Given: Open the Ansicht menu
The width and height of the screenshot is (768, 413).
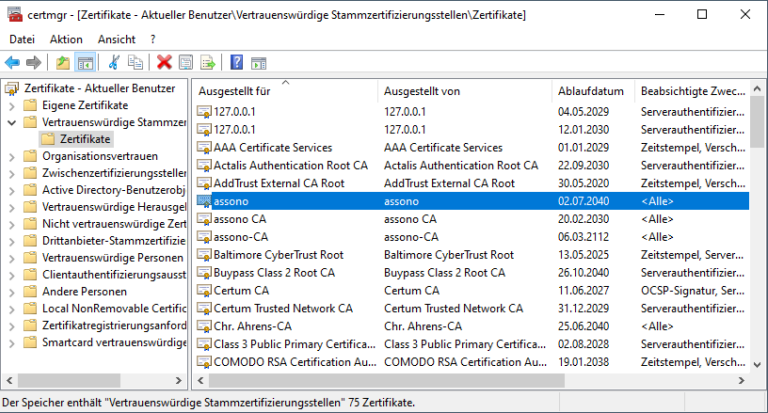Looking at the screenshot, I should [x=117, y=39].
